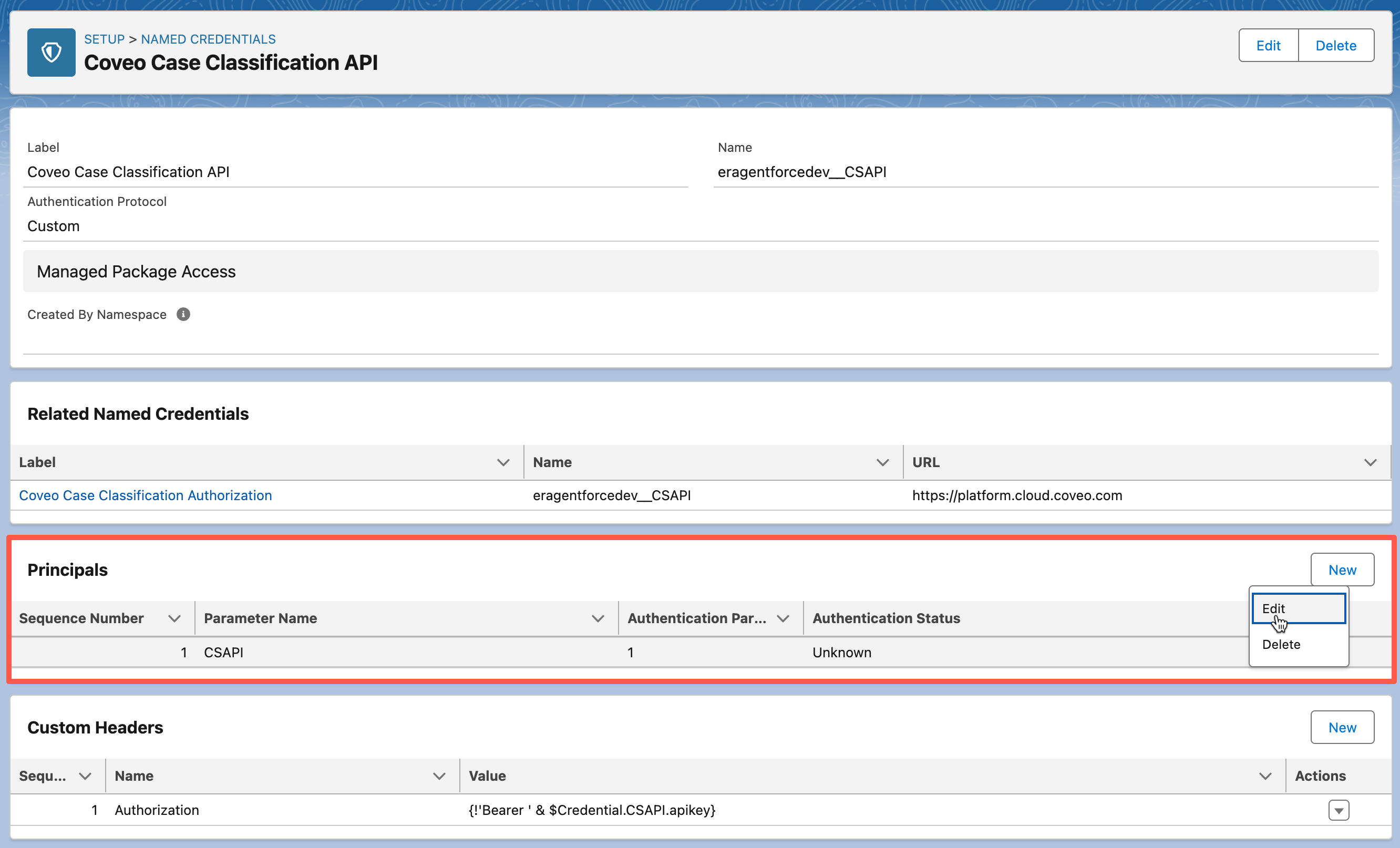Image resolution: width=1400 pixels, height=848 pixels.
Task: Click the Custom authentication protocol value
Action: [x=54, y=226]
